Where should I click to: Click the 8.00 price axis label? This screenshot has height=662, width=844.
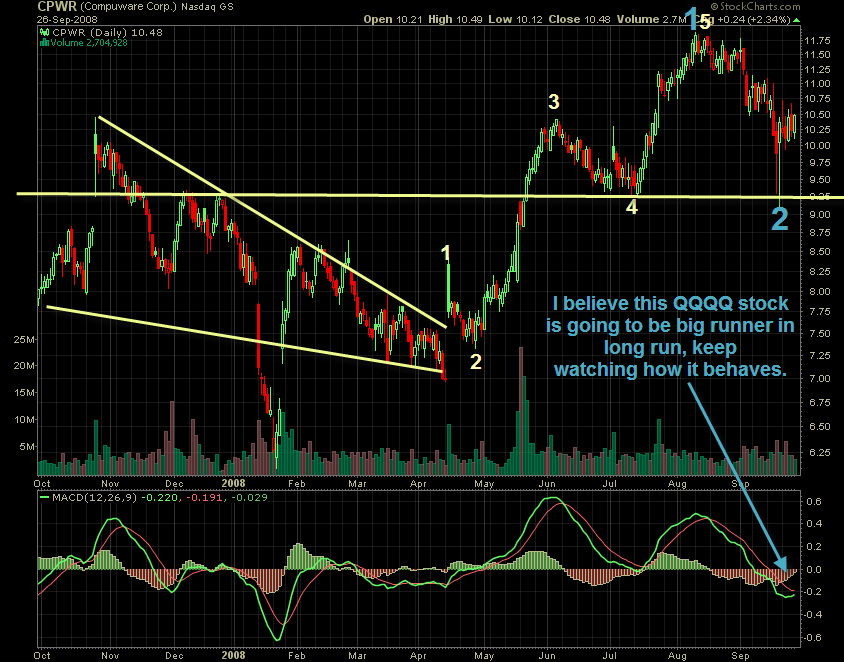coord(819,292)
